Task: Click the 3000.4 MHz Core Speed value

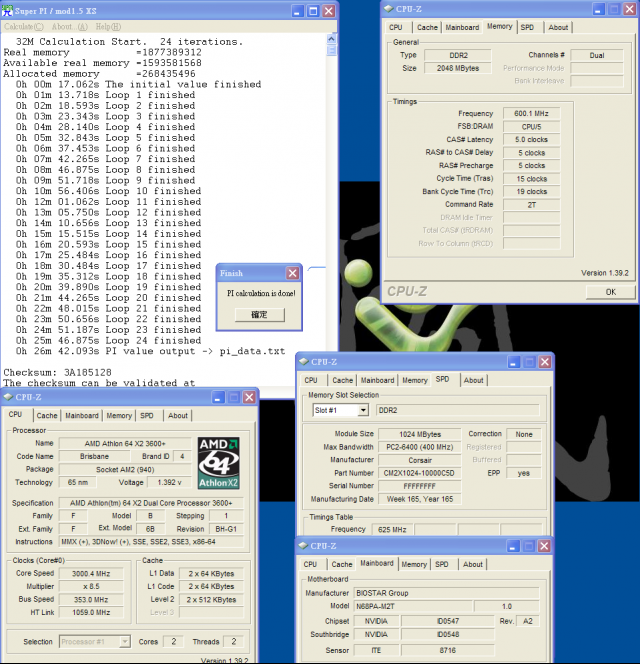Action: (91, 573)
